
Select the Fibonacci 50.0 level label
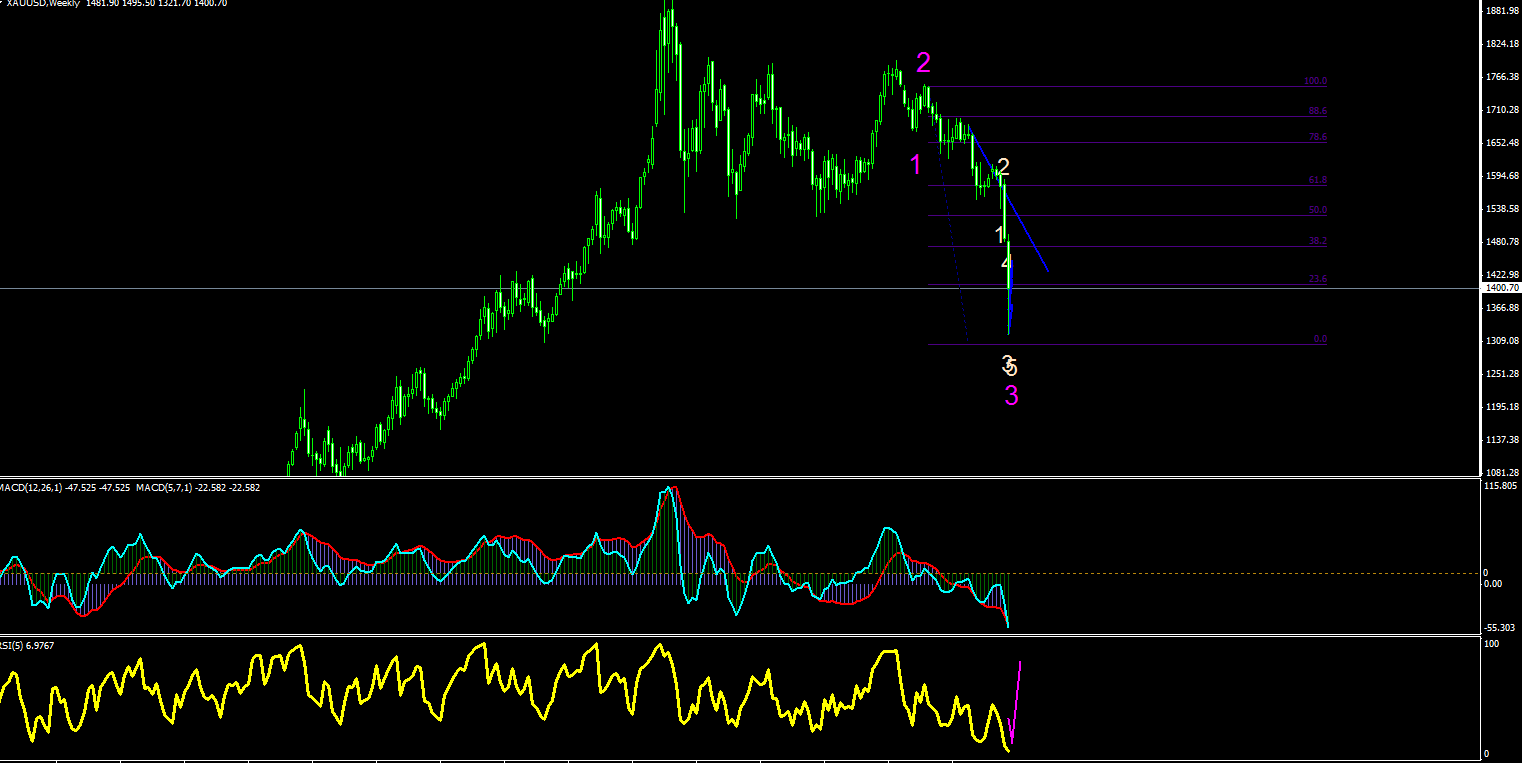click(1316, 210)
